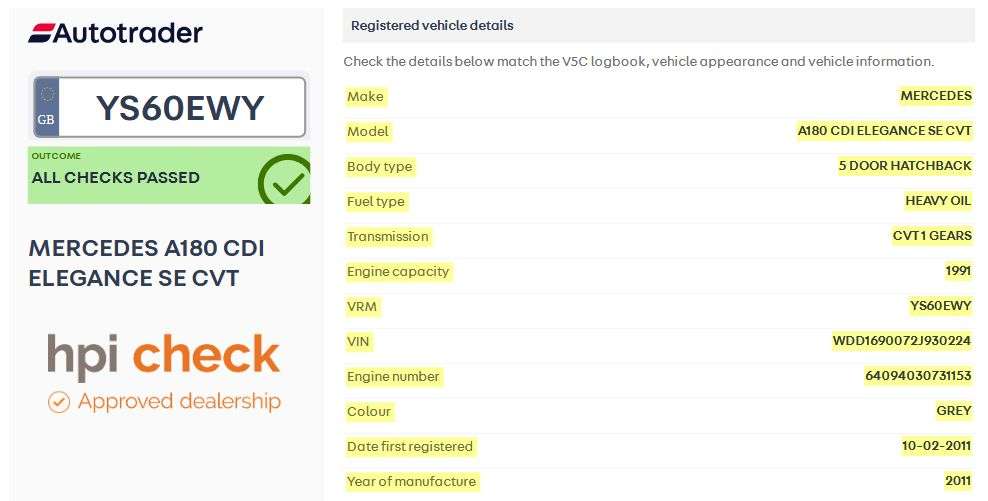This screenshot has height=501, width=988.
Task: Click the ALL CHECKS PASSED banner
Action: [116, 177]
